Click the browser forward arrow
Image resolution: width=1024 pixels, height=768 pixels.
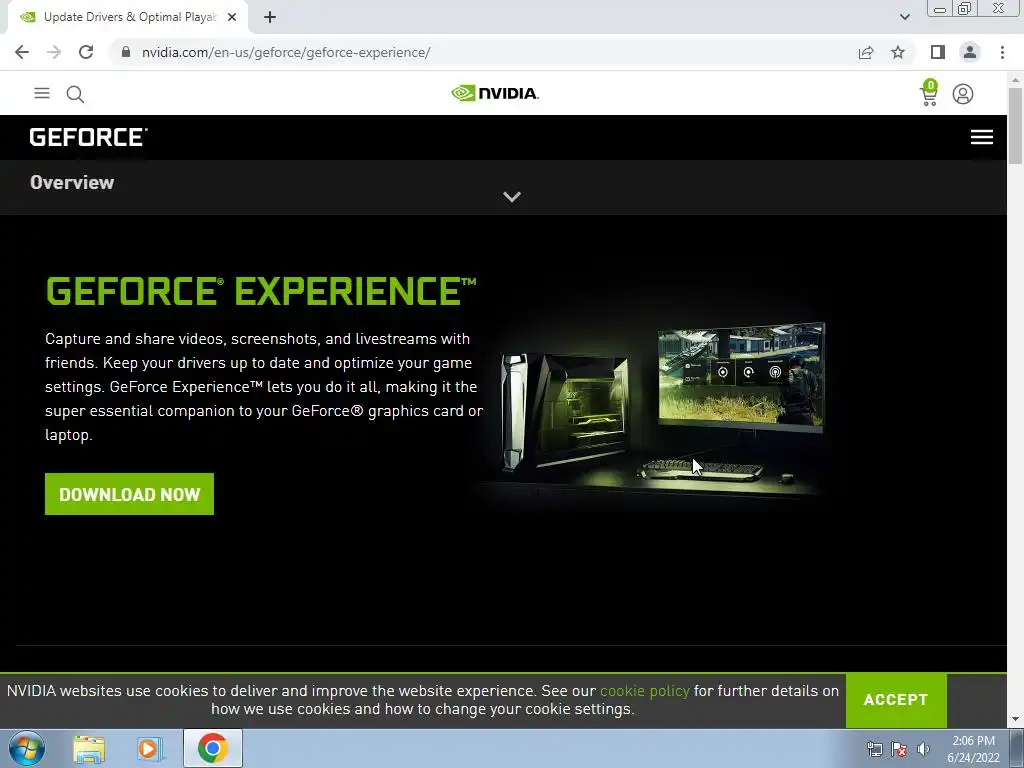click(x=54, y=52)
